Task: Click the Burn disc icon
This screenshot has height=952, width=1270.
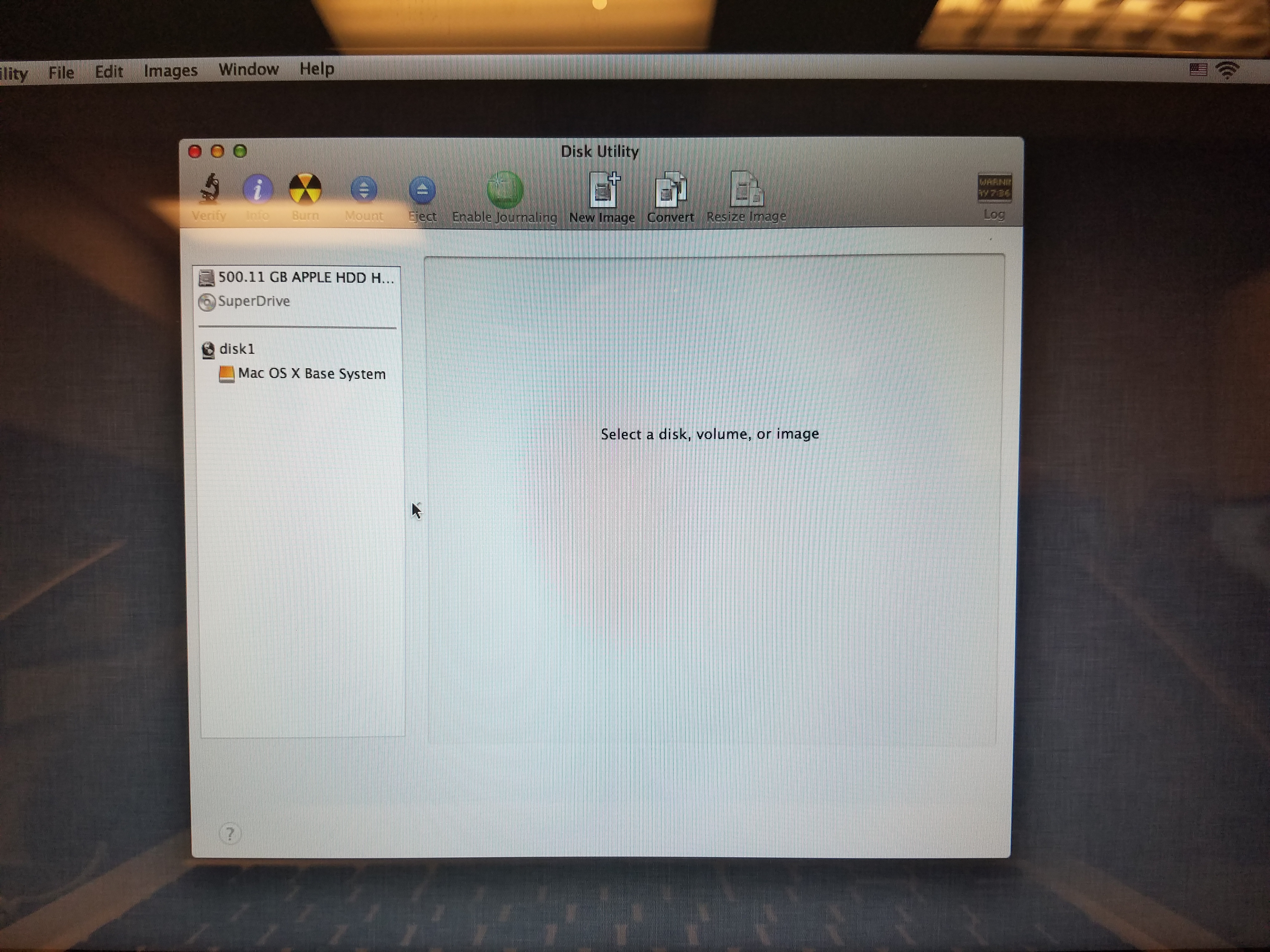Action: click(x=305, y=190)
